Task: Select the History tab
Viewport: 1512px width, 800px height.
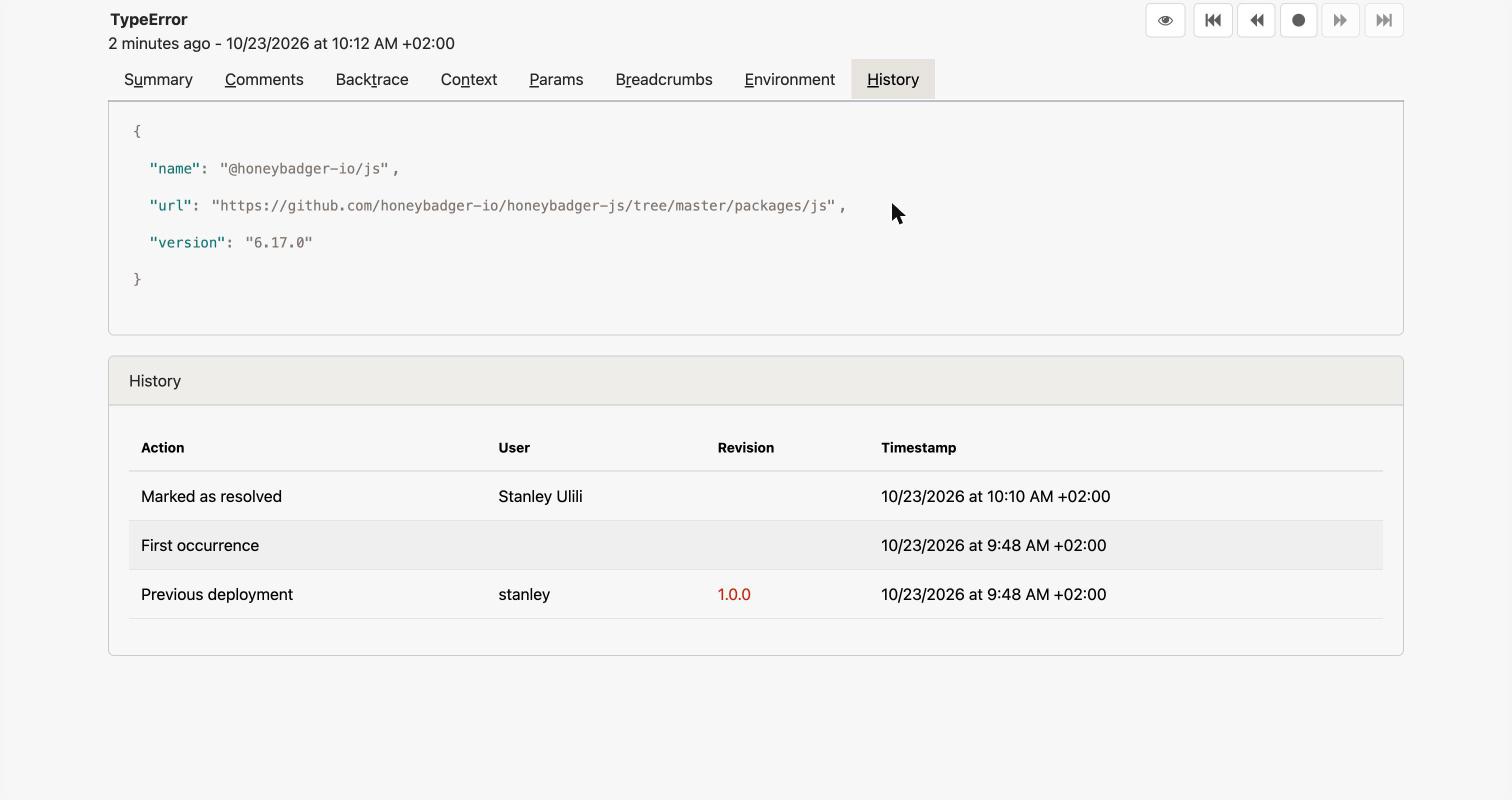Action: [x=893, y=79]
